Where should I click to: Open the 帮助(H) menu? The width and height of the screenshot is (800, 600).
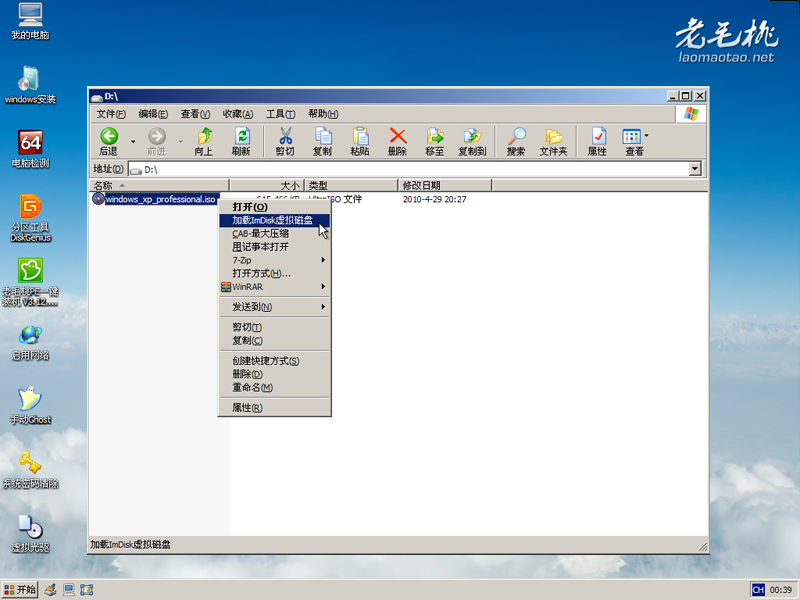(x=323, y=114)
